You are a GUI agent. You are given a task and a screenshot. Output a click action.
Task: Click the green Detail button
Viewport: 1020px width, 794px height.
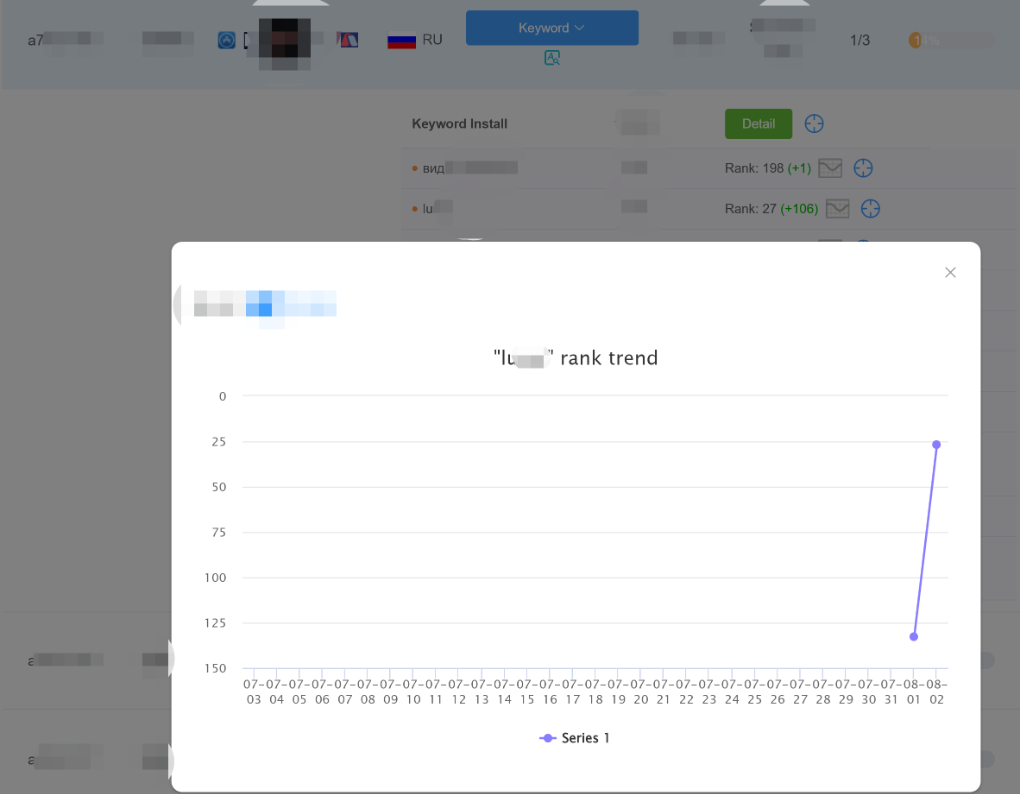[x=758, y=124]
